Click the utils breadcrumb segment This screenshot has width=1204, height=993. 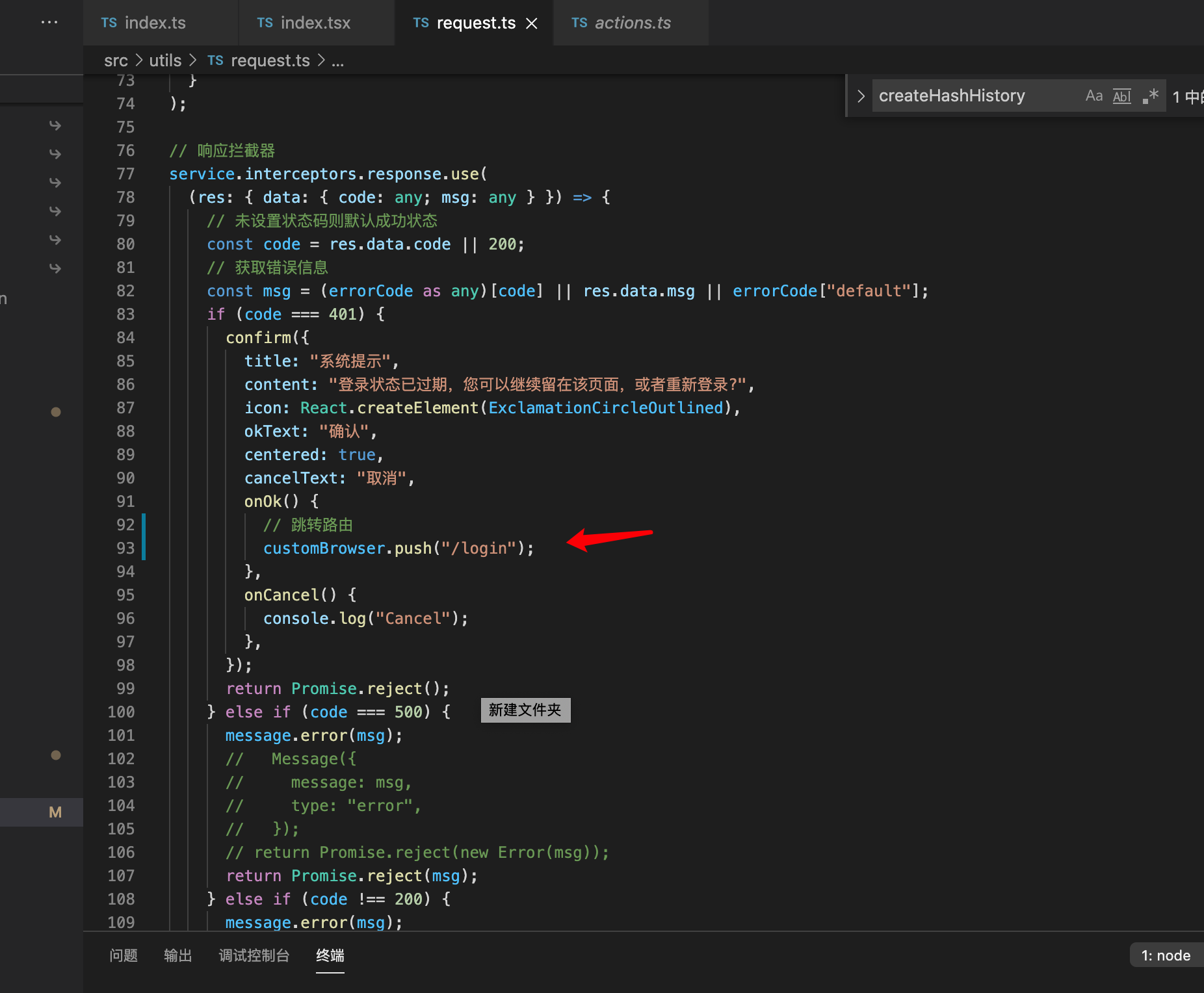(165, 60)
